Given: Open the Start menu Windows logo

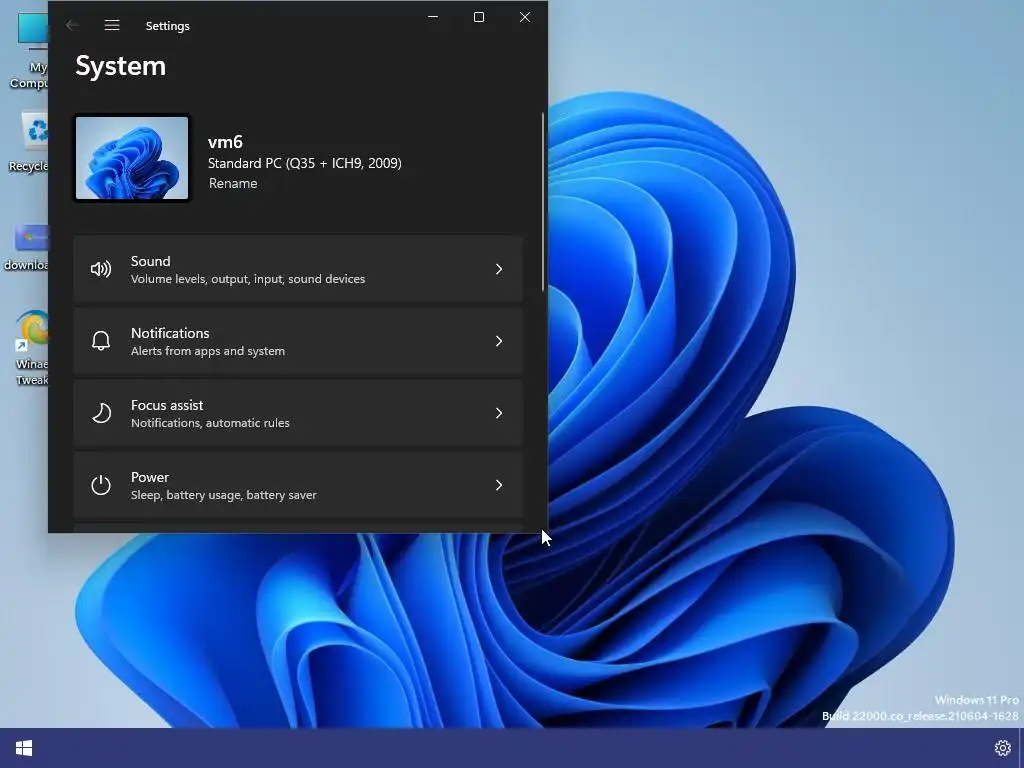Looking at the screenshot, I should pyautogui.click(x=24, y=748).
